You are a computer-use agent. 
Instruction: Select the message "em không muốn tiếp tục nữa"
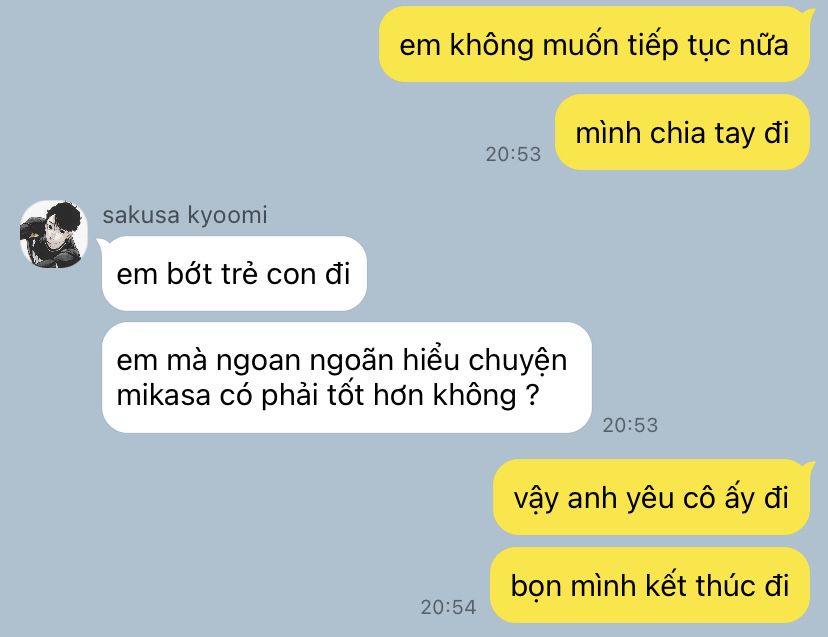click(x=595, y=45)
